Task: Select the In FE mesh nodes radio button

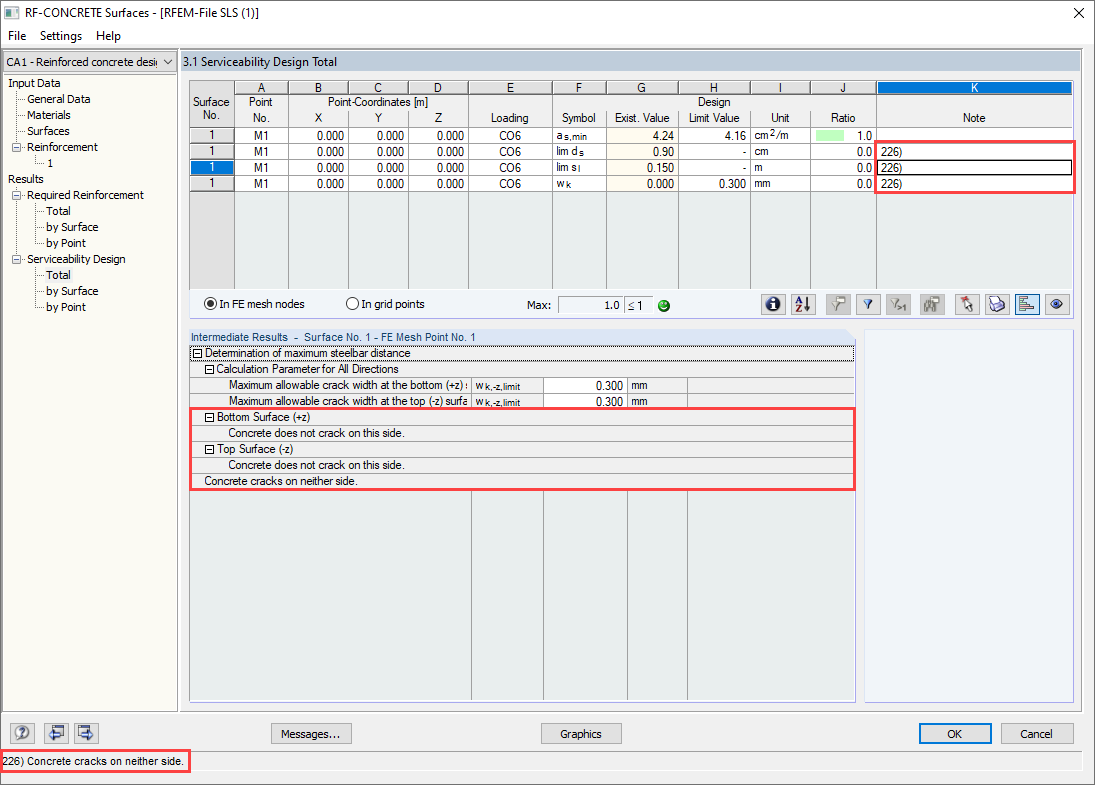Action: pos(208,304)
